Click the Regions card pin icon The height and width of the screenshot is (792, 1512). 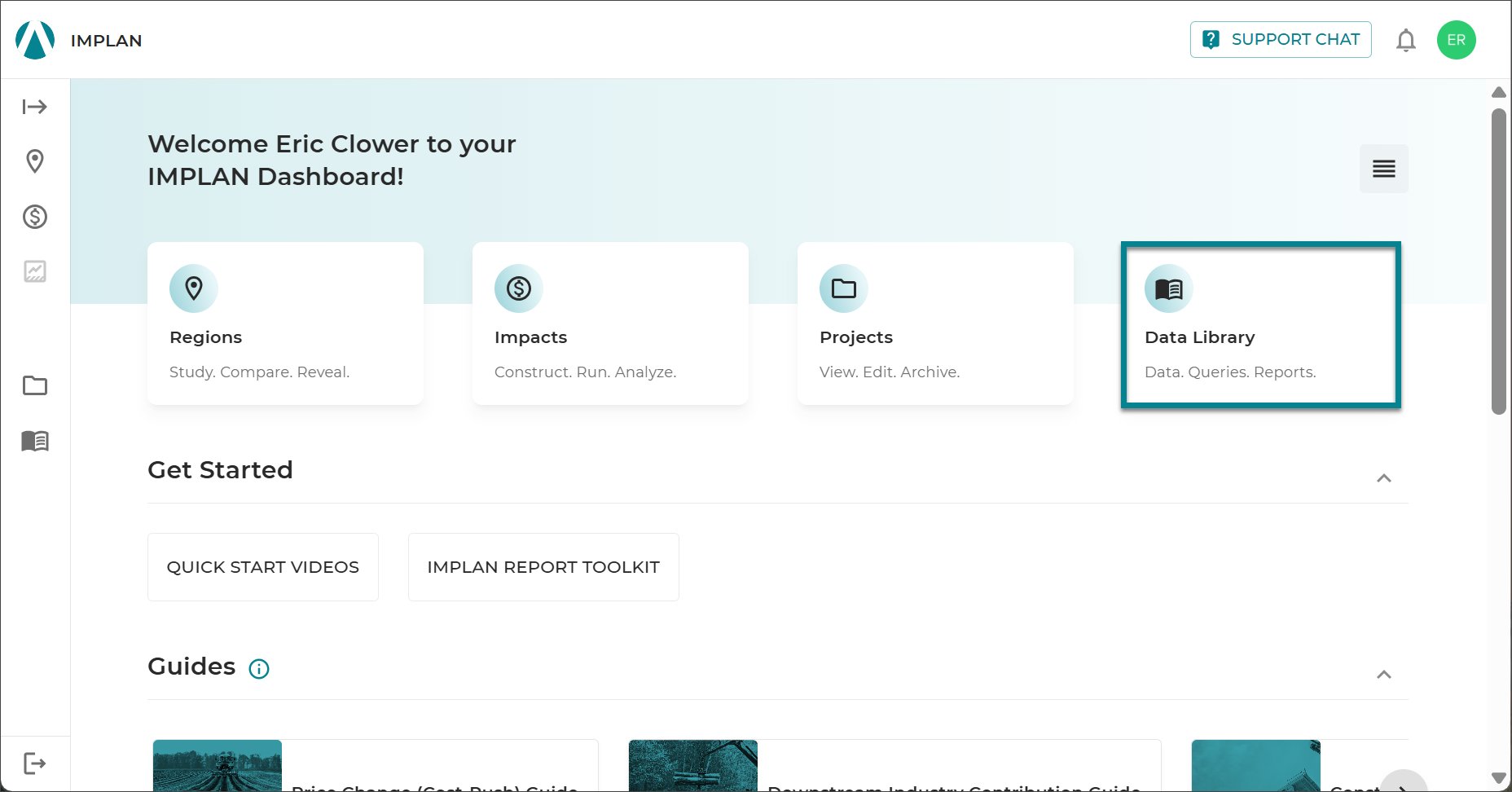pyautogui.click(x=194, y=288)
